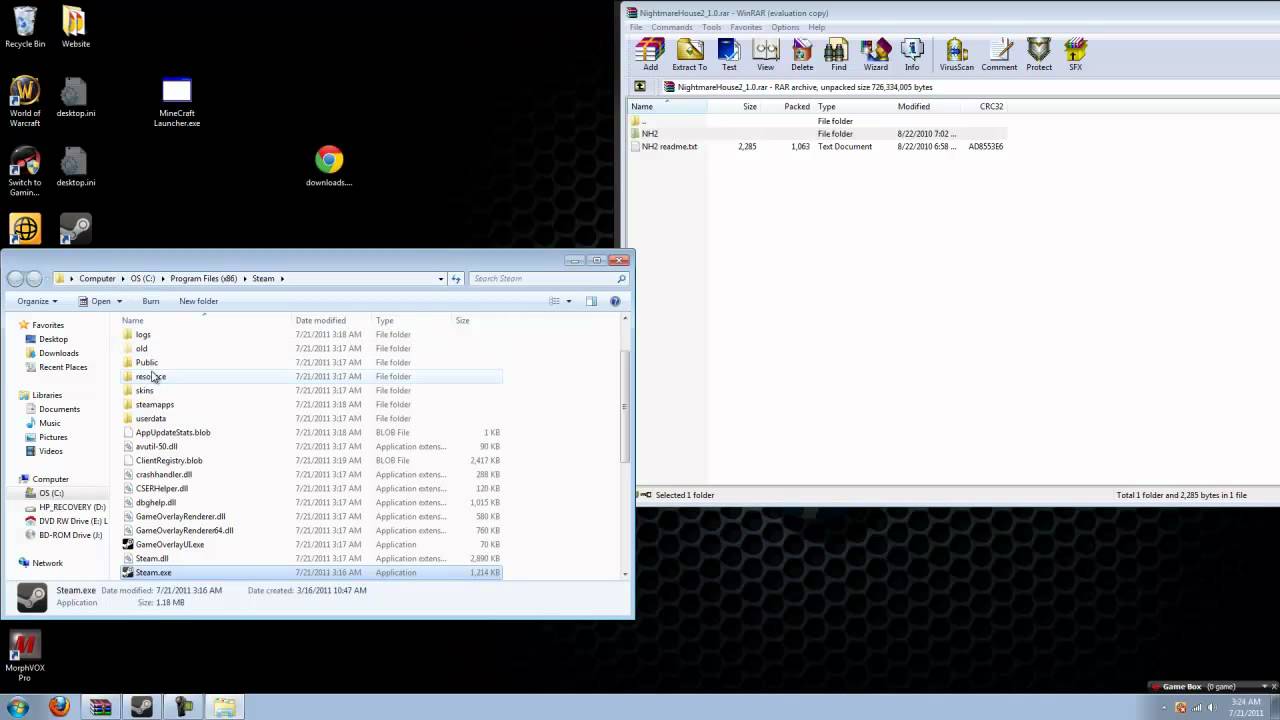Open the Commands menu in WinRAR
Image resolution: width=1280 pixels, height=720 pixels.
[x=672, y=27]
